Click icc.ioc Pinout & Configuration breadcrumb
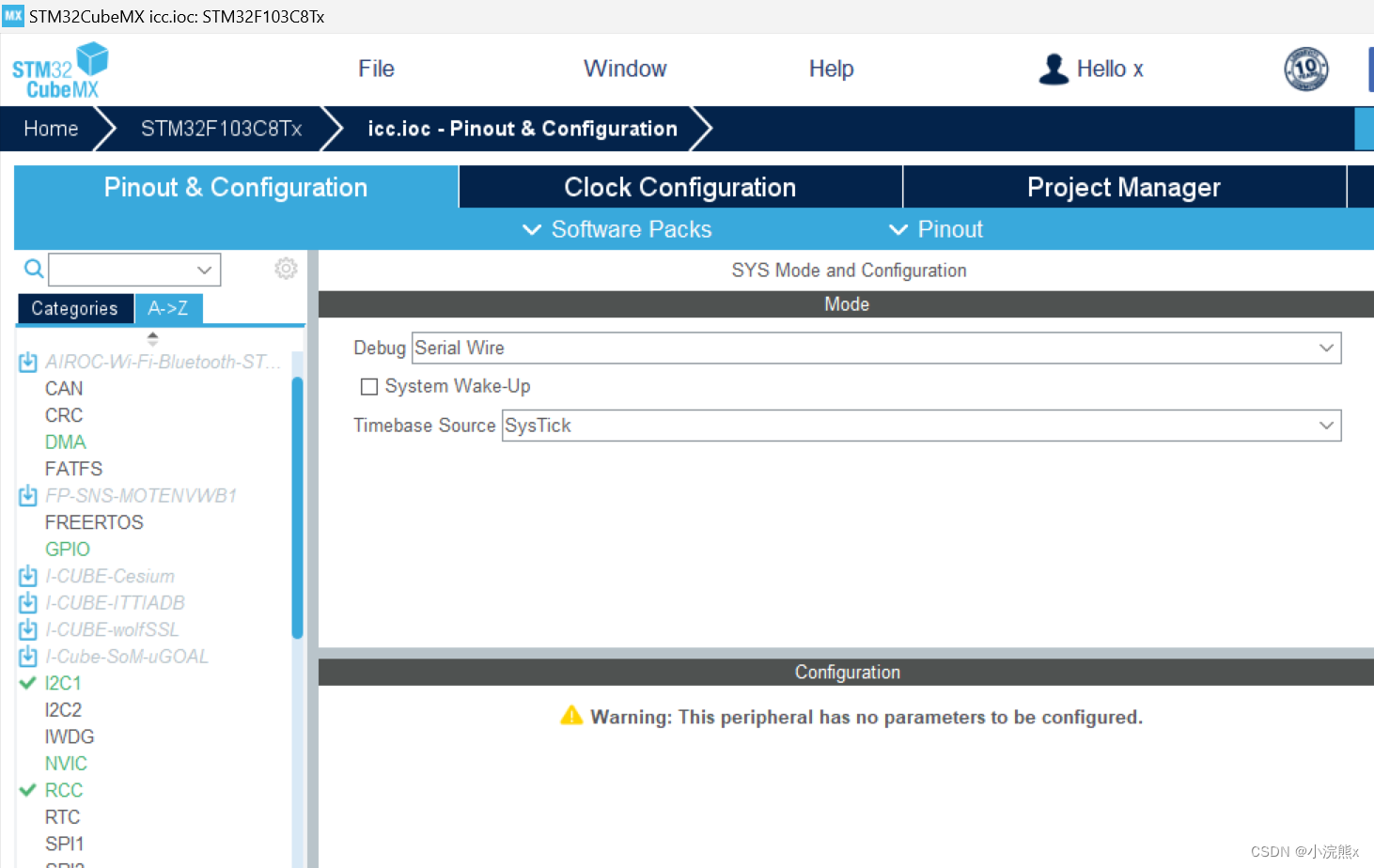This screenshot has width=1374, height=868. coord(523,129)
